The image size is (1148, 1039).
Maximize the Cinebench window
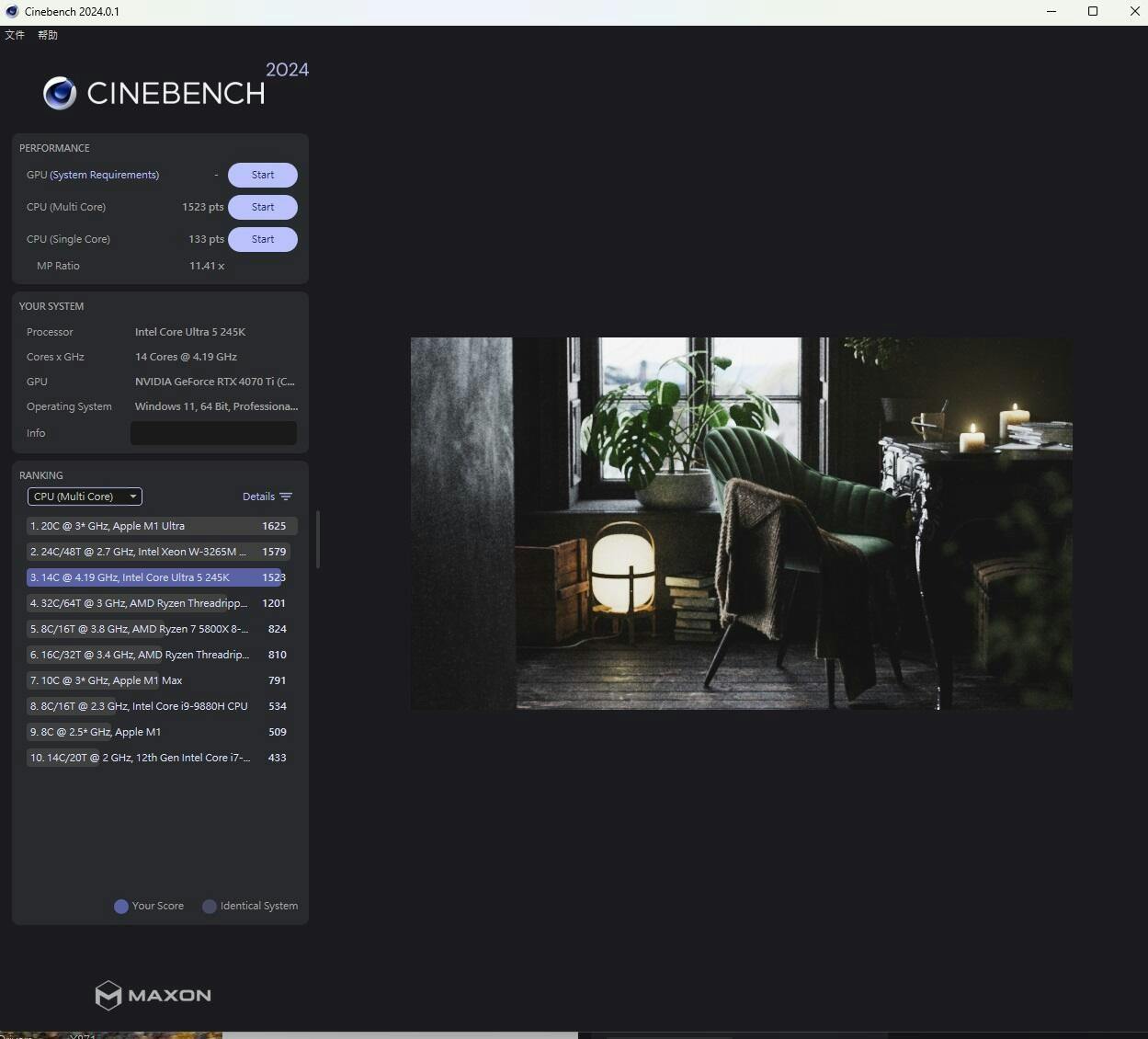pyautogui.click(x=1093, y=12)
